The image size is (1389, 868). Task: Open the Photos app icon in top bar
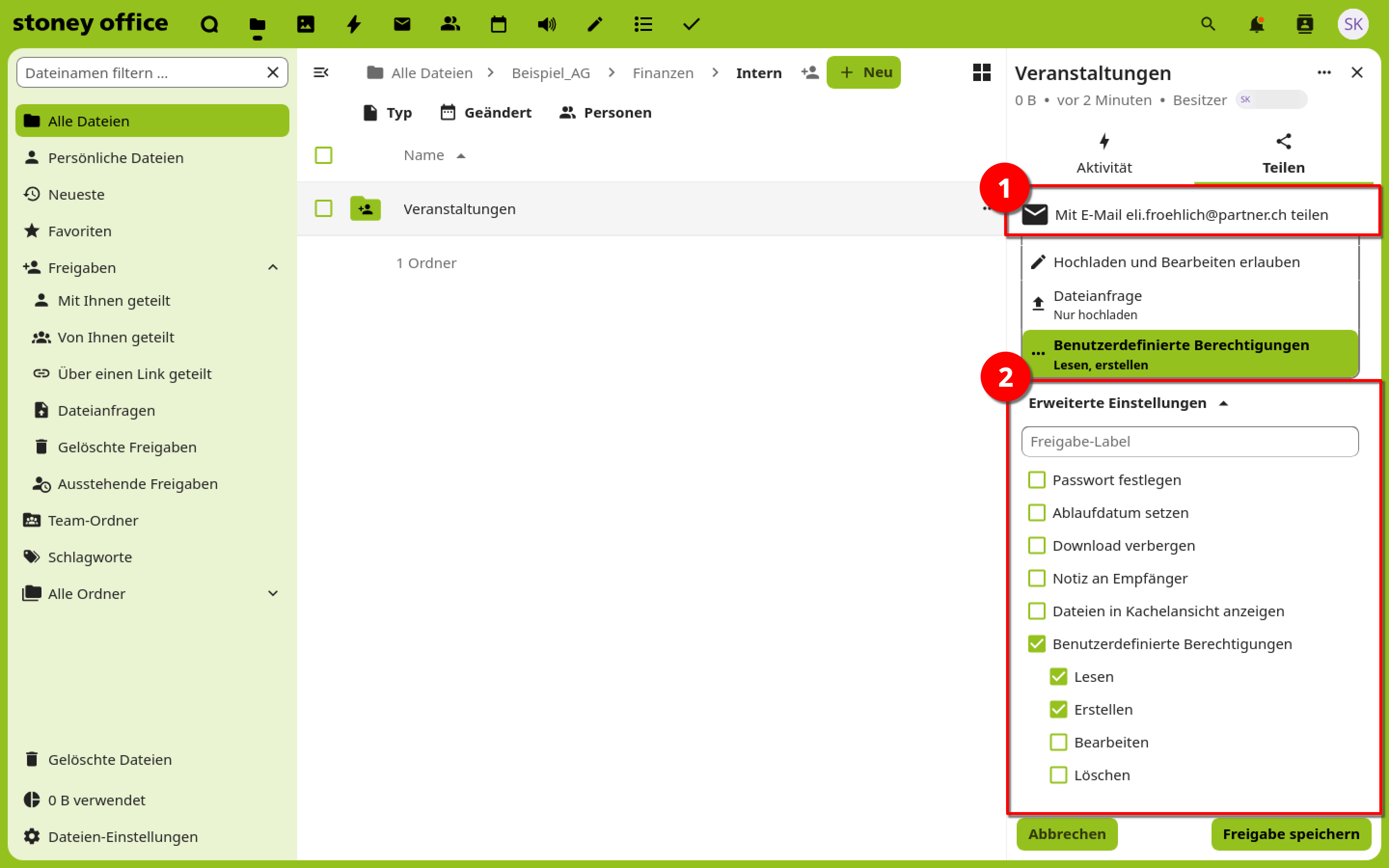click(x=305, y=24)
